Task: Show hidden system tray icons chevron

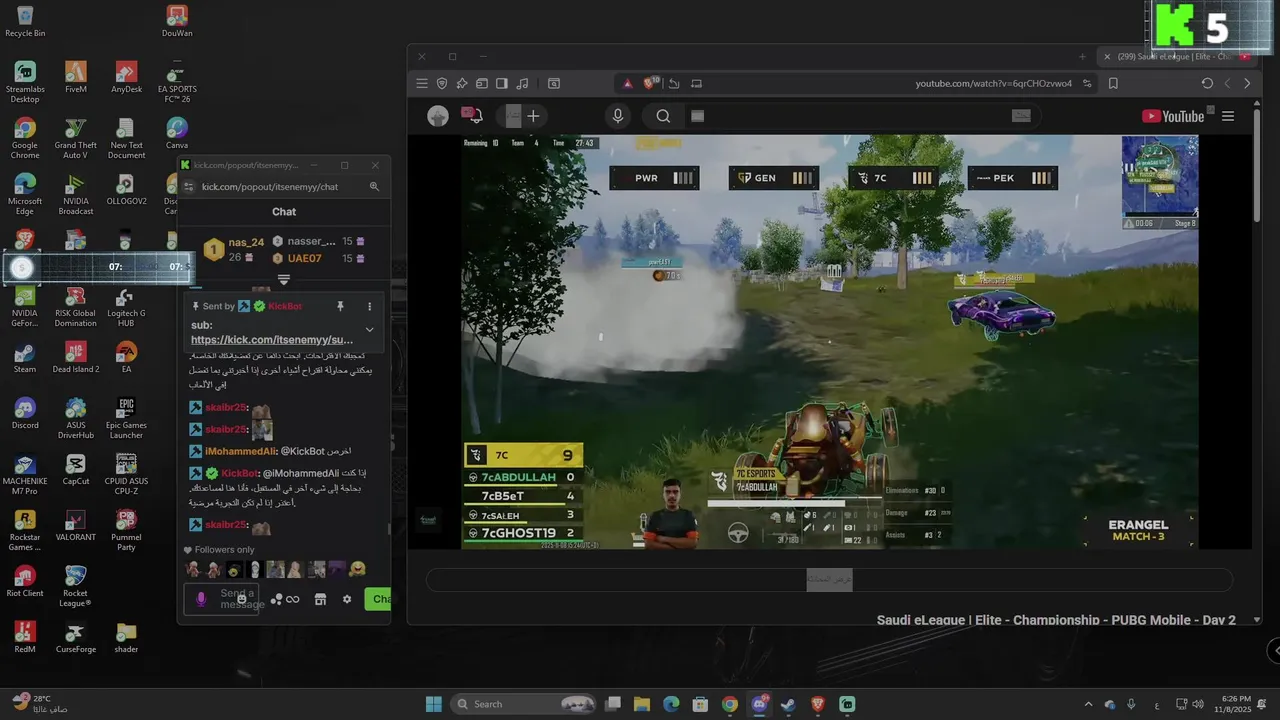Action: [x=1089, y=704]
